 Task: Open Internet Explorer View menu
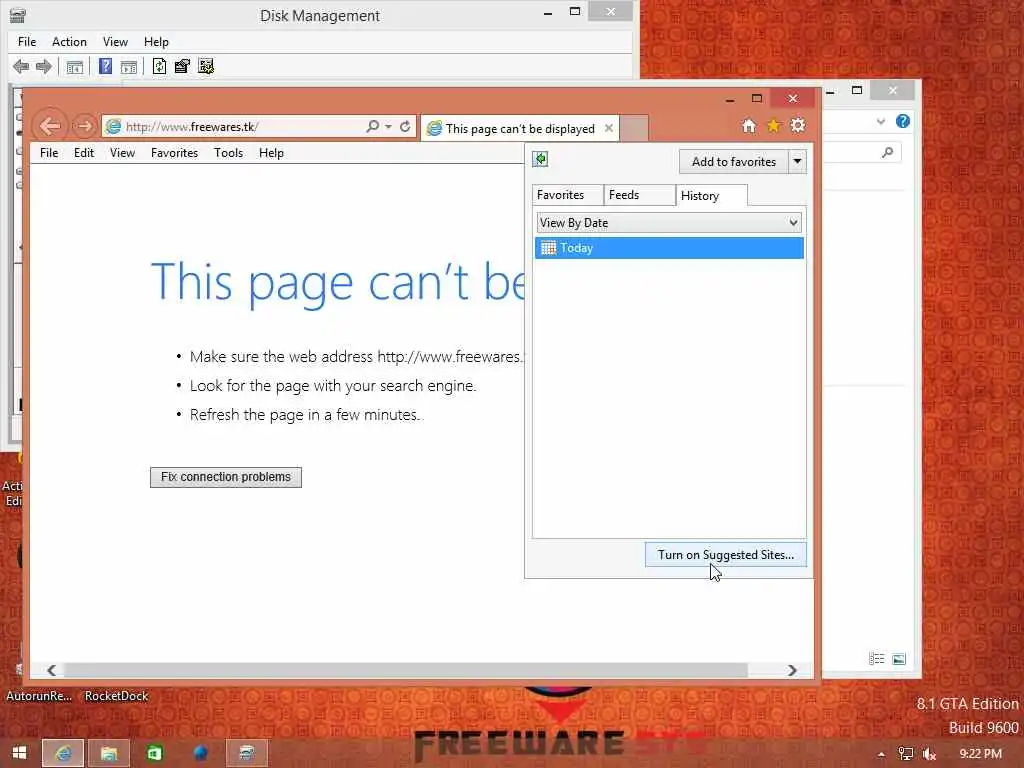click(x=122, y=153)
